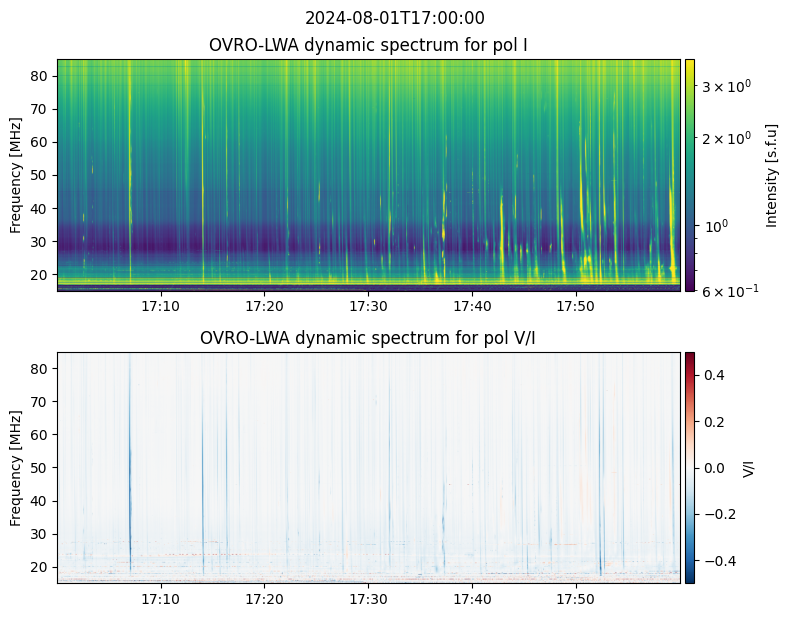The image size is (790, 617).
Task: Click the V/I label beside the lower colorbar
Action: (x=750, y=467)
